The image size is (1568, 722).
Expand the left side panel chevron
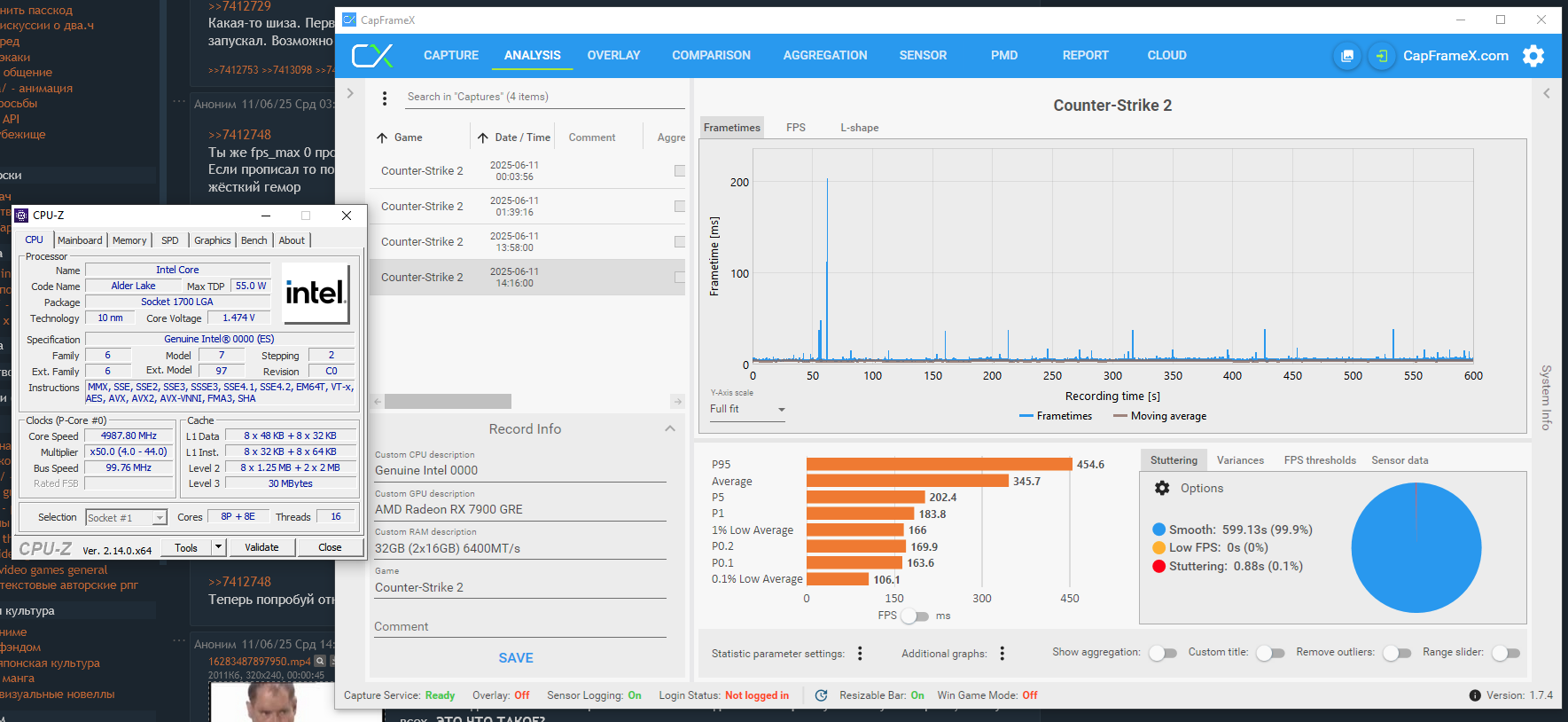350,93
